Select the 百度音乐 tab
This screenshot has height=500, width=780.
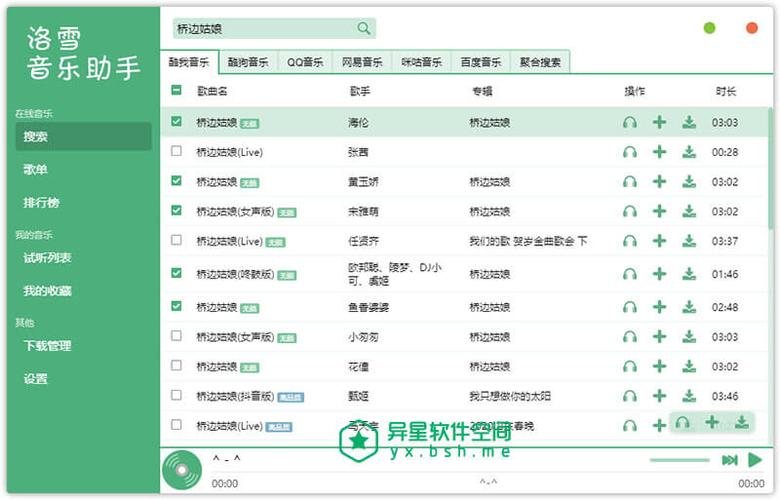pyautogui.click(x=481, y=62)
